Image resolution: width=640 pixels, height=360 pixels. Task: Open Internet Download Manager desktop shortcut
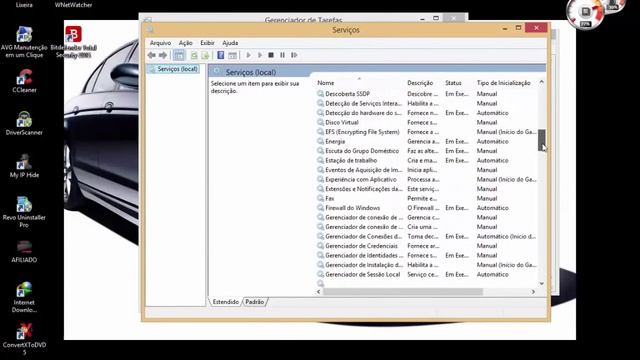click(24, 297)
